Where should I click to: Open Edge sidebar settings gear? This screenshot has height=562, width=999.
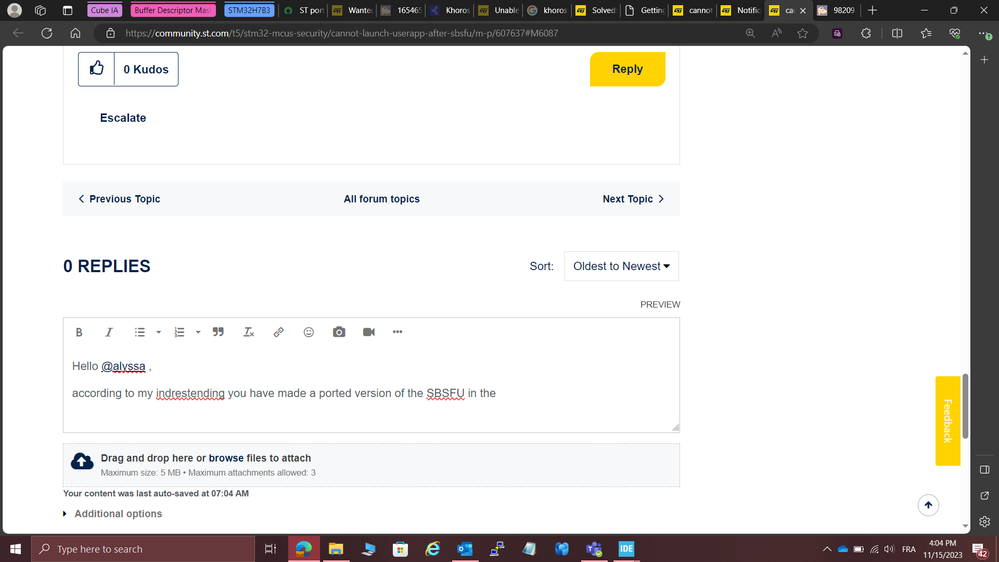(x=984, y=522)
